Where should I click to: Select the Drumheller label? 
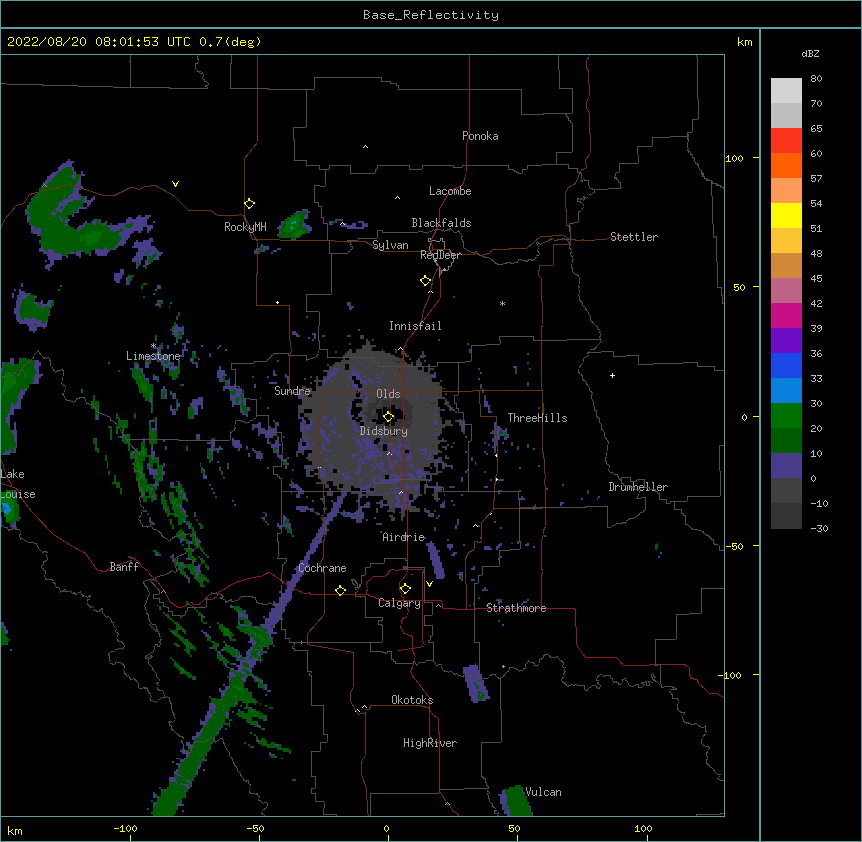tap(638, 487)
